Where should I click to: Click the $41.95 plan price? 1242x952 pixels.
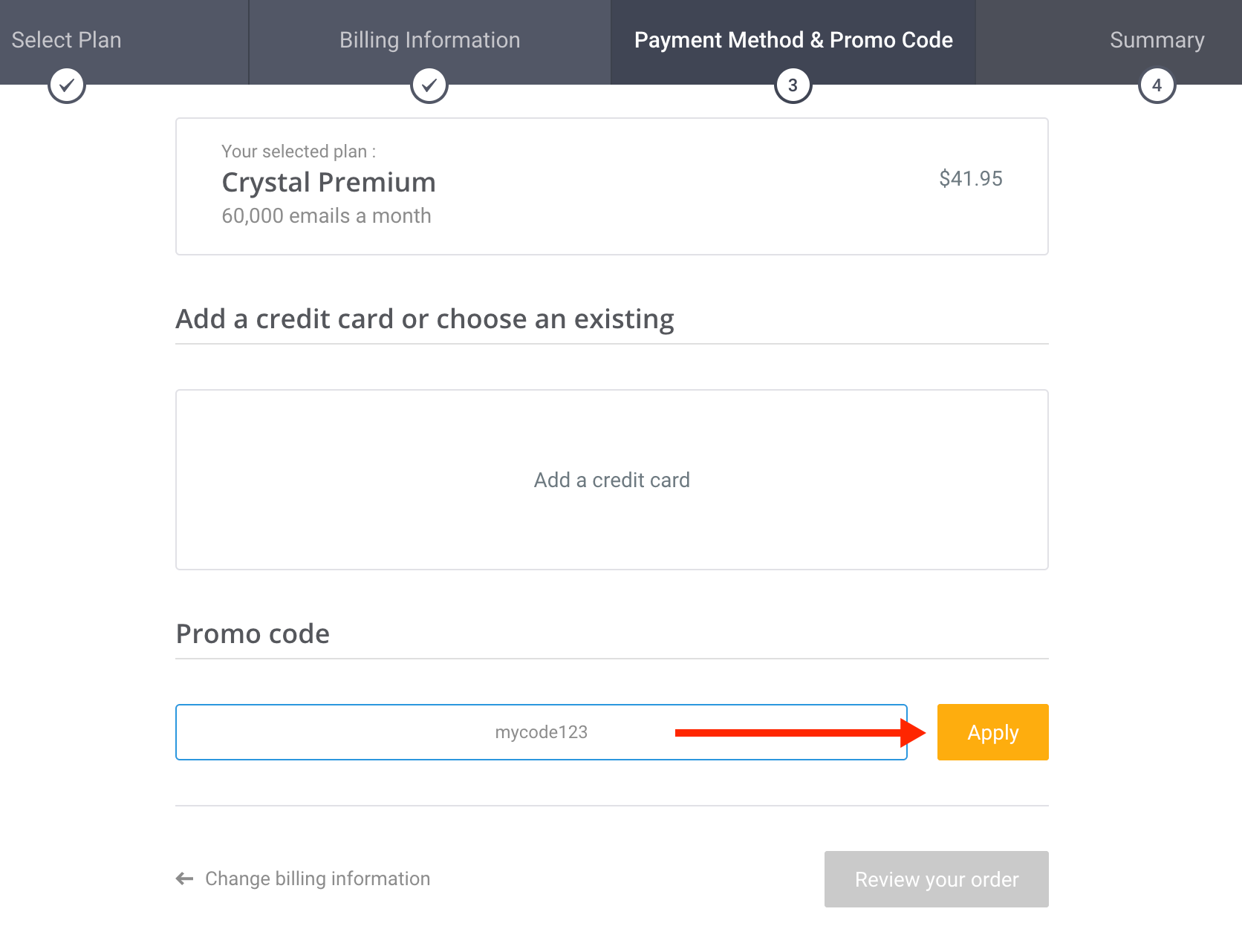(x=971, y=178)
